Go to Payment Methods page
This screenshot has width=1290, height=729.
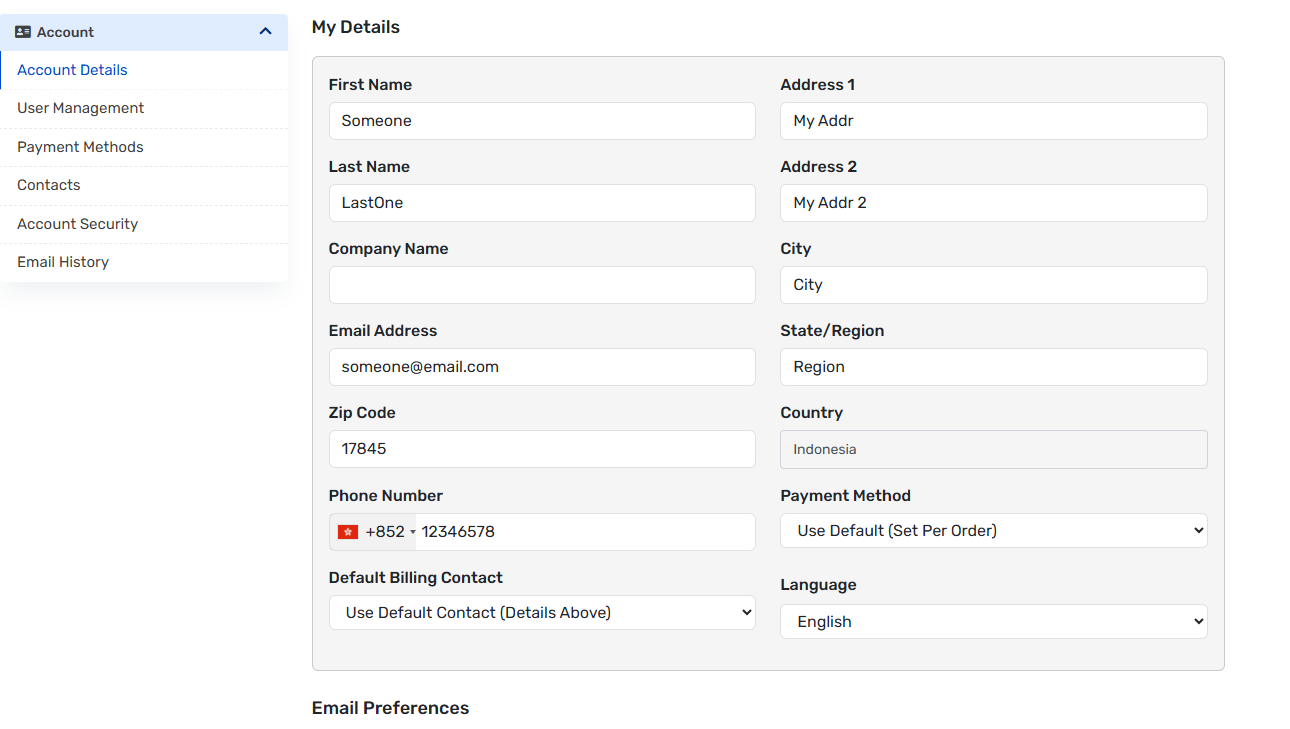(x=144, y=147)
